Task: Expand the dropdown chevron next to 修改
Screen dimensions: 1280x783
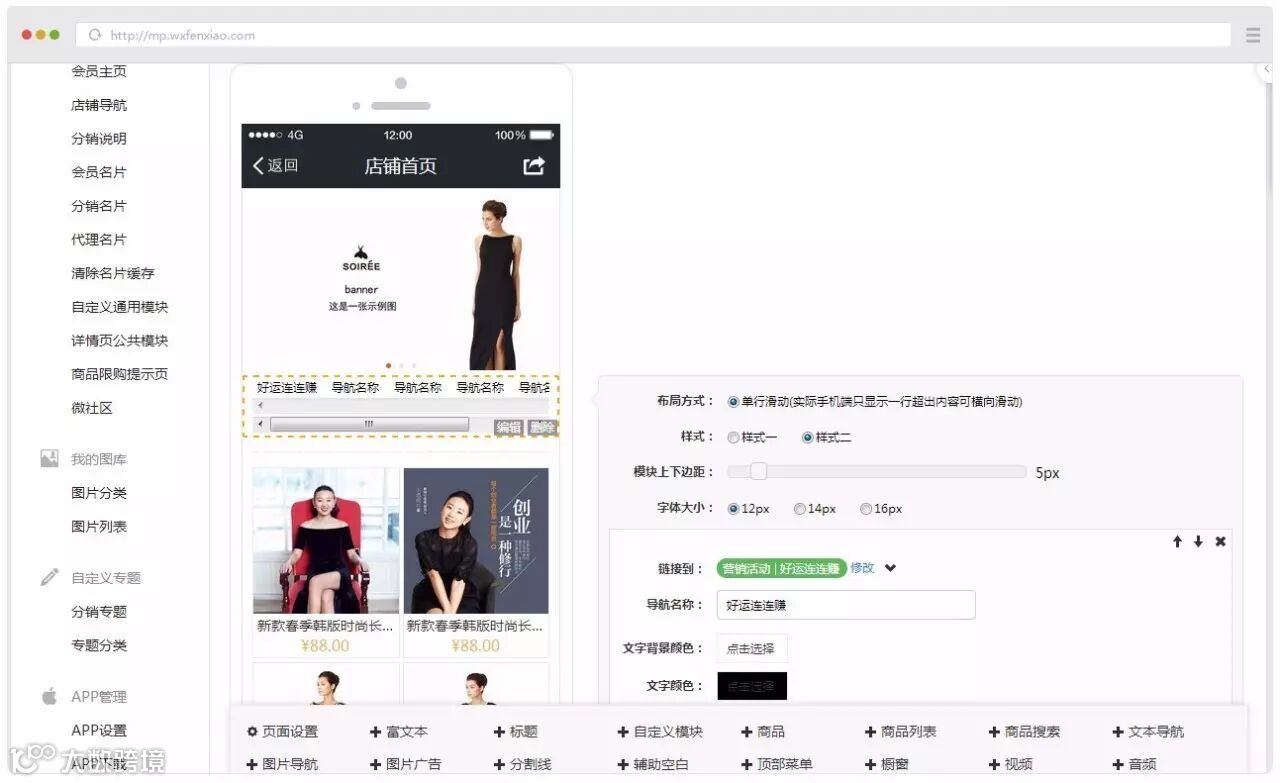Action: [x=891, y=568]
